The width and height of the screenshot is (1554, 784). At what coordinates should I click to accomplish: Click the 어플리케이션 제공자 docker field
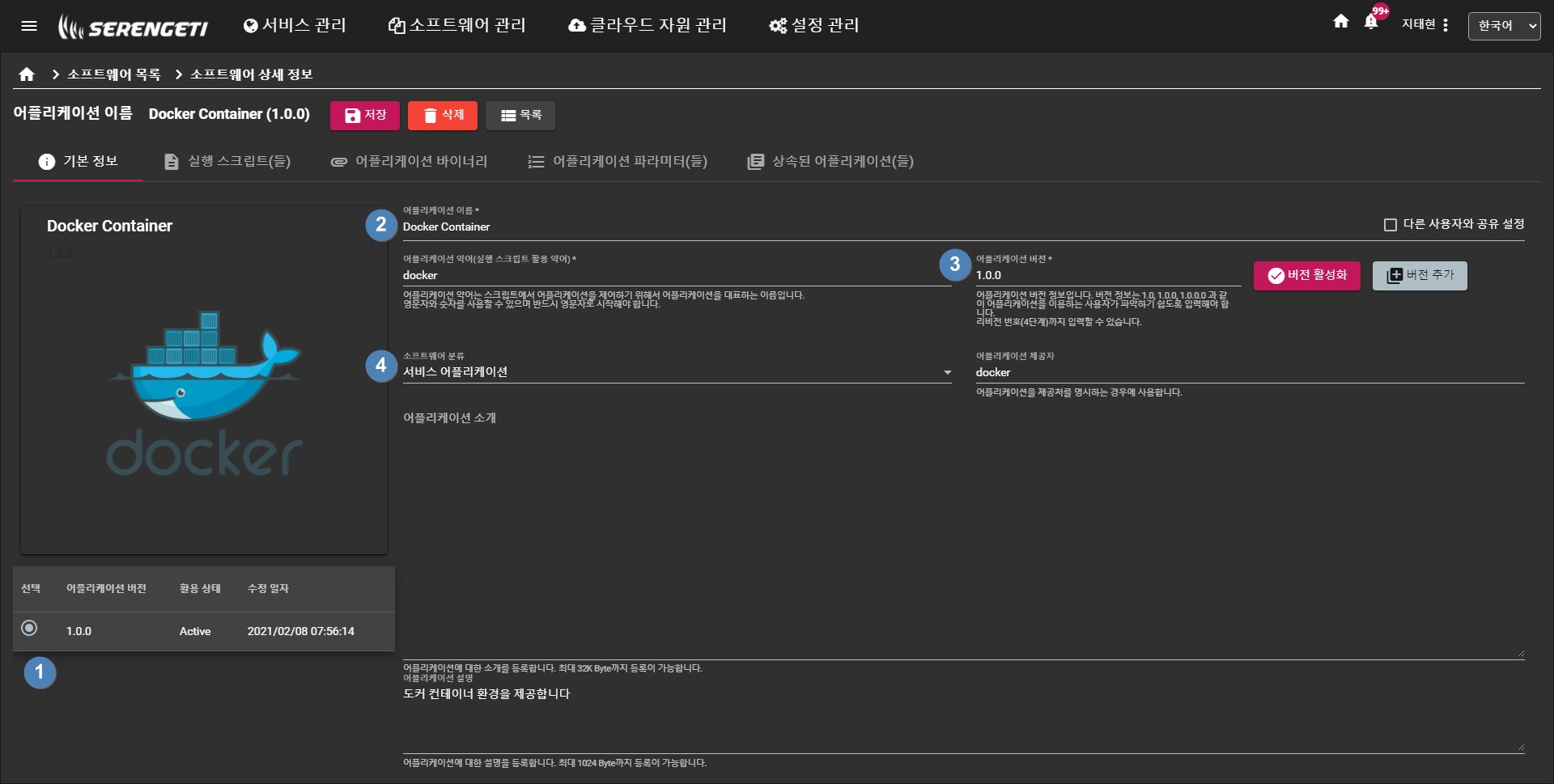[x=1250, y=373]
